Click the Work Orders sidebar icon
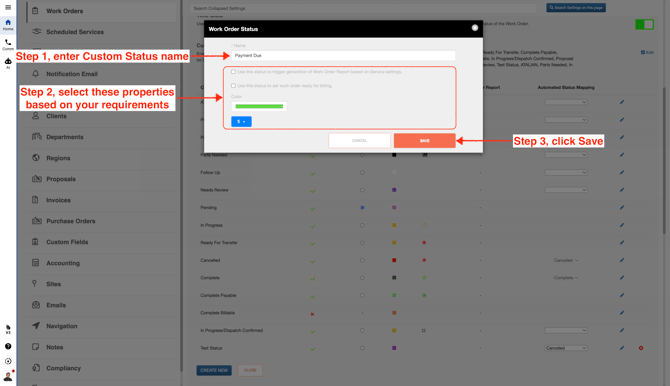670x386 pixels. 35,11
